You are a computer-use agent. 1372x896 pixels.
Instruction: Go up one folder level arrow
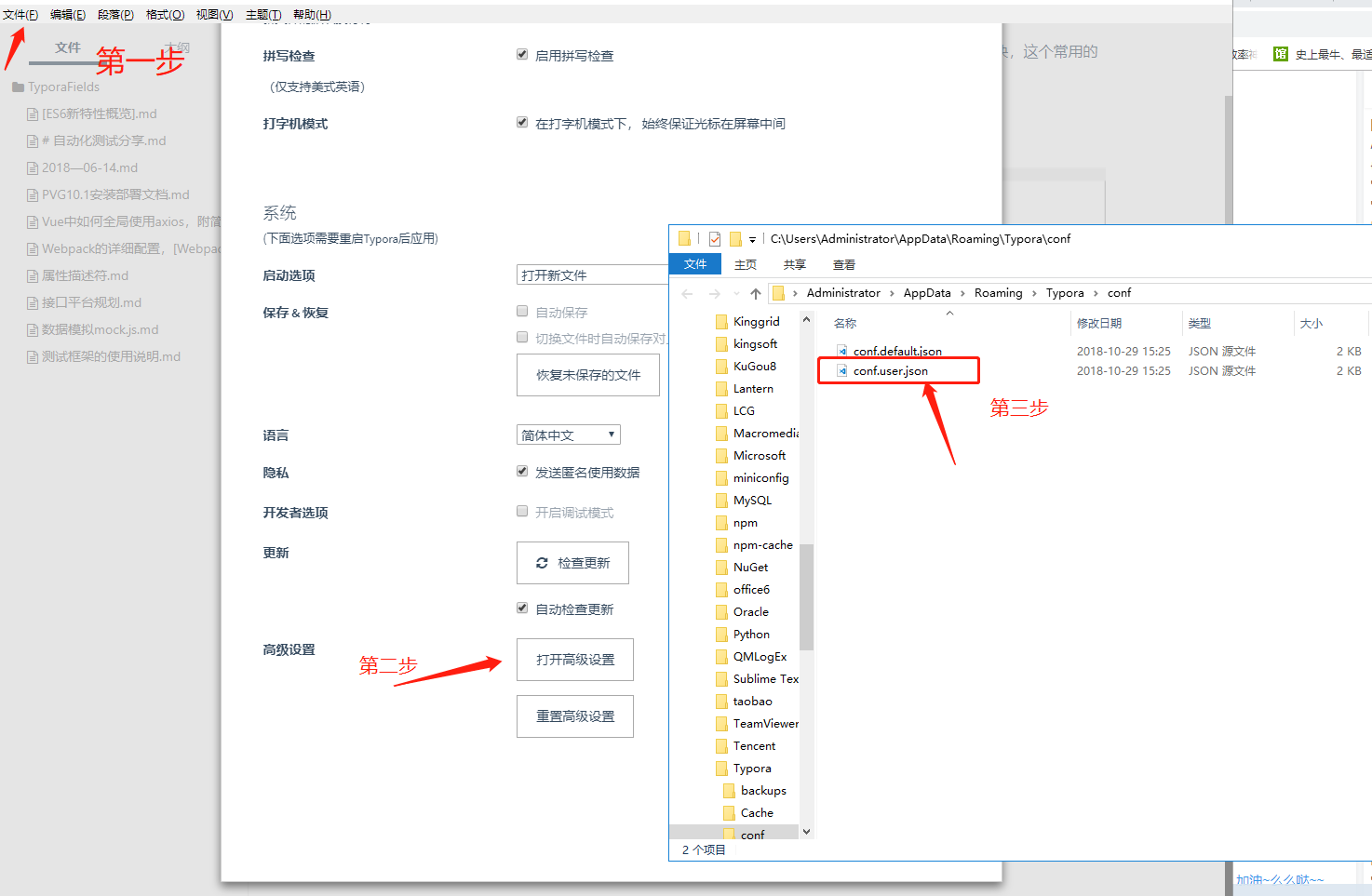click(756, 294)
